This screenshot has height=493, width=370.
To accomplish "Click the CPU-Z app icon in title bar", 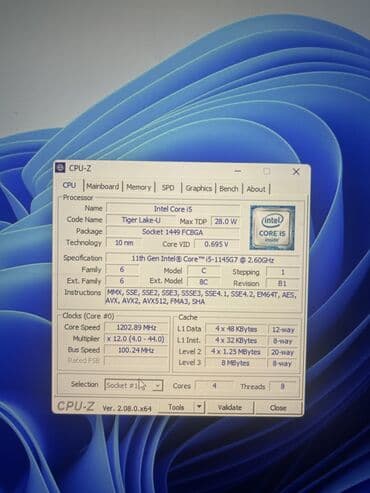I will (x=60, y=168).
